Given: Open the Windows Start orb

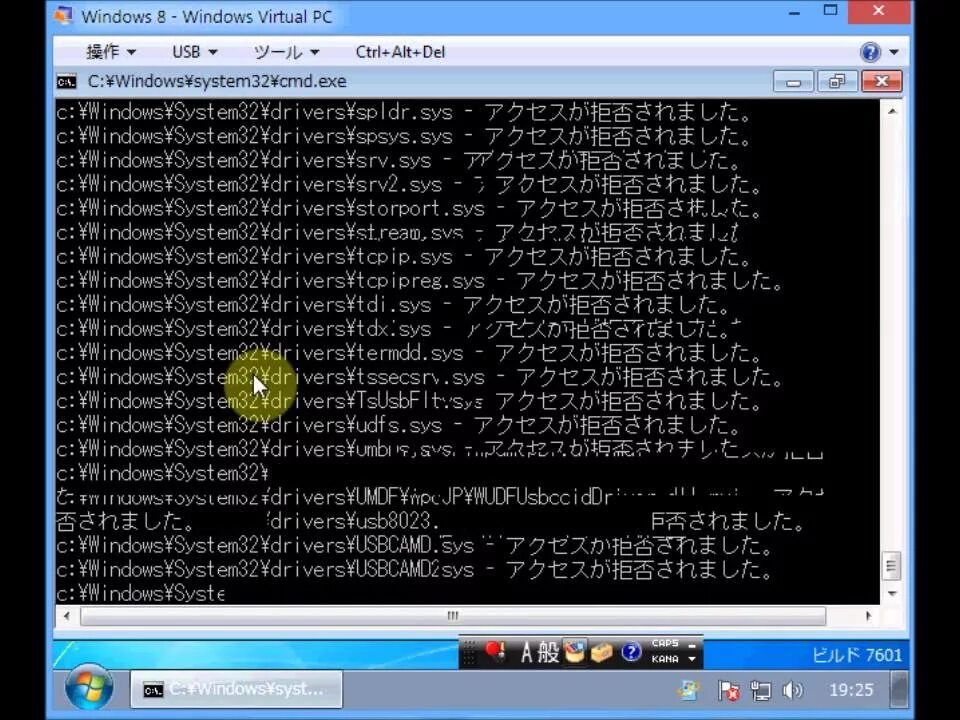Looking at the screenshot, I should coord(89,689).
